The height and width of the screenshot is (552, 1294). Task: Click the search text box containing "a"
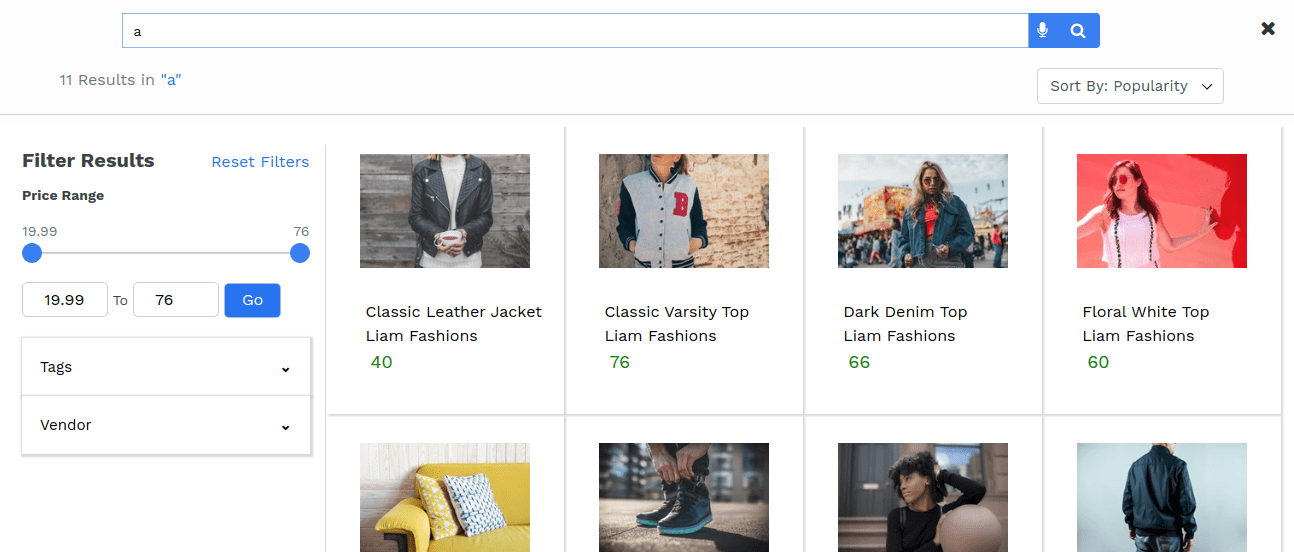pyautogui.click(x=575, y=31)
